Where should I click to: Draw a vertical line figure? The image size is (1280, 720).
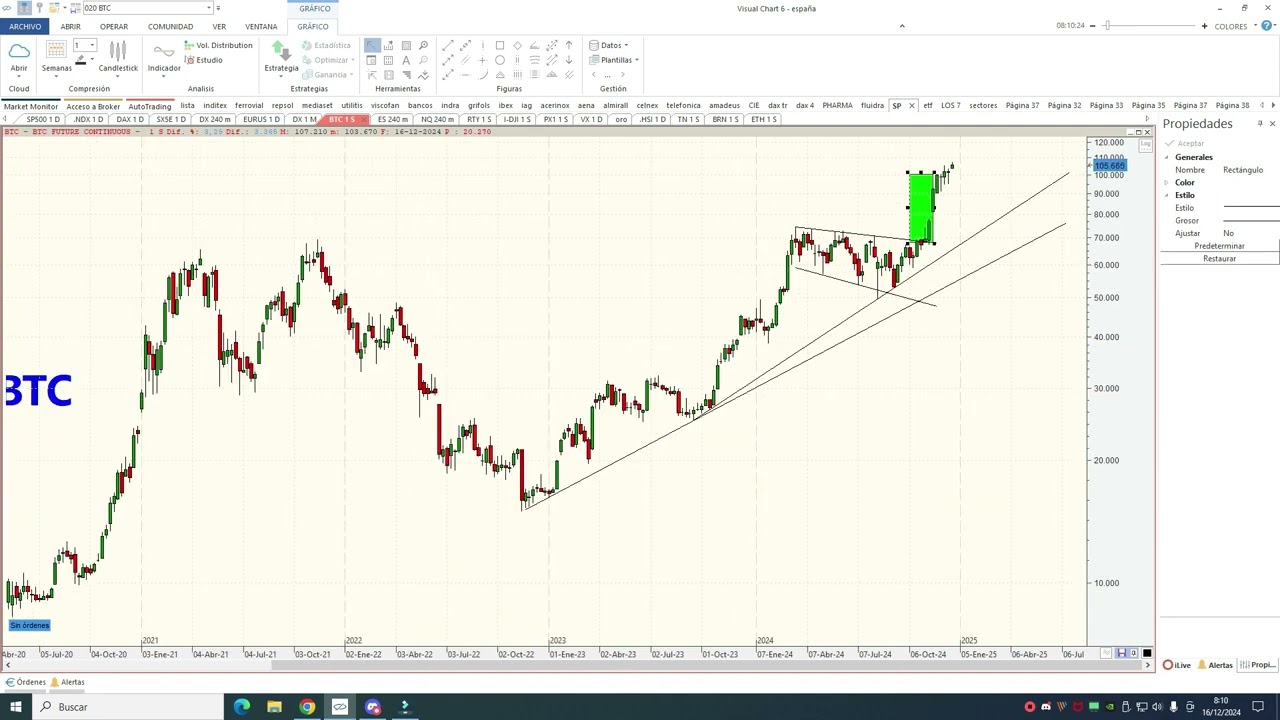[482, 45]
